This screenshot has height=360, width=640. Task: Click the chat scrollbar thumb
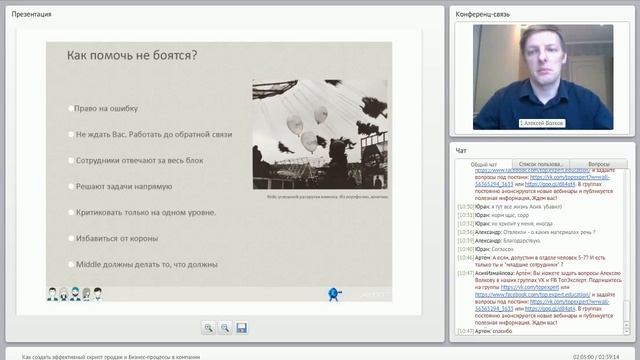tap(627, 310)
